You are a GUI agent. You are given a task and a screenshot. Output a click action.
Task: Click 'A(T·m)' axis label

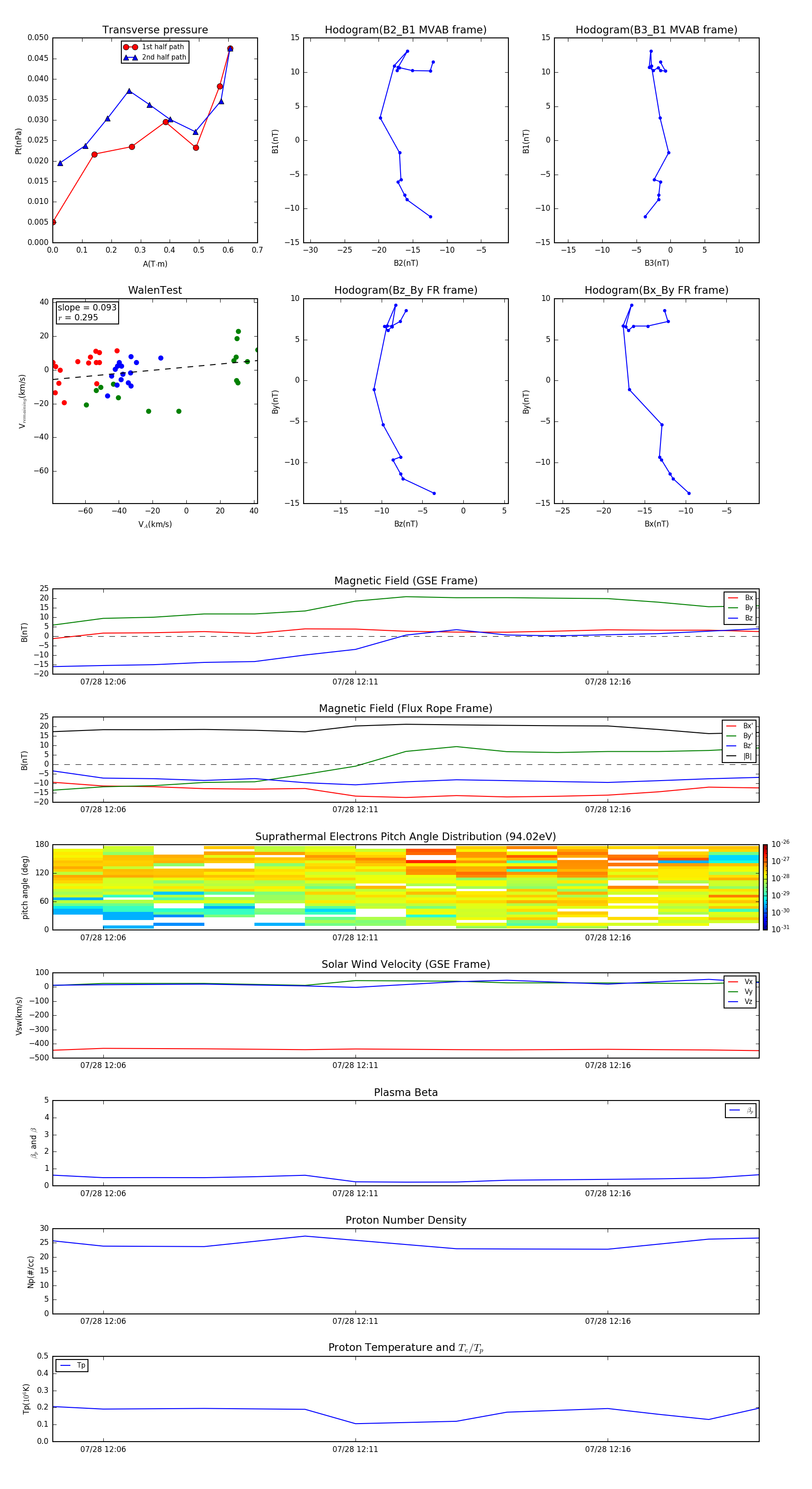coord(155,264)
